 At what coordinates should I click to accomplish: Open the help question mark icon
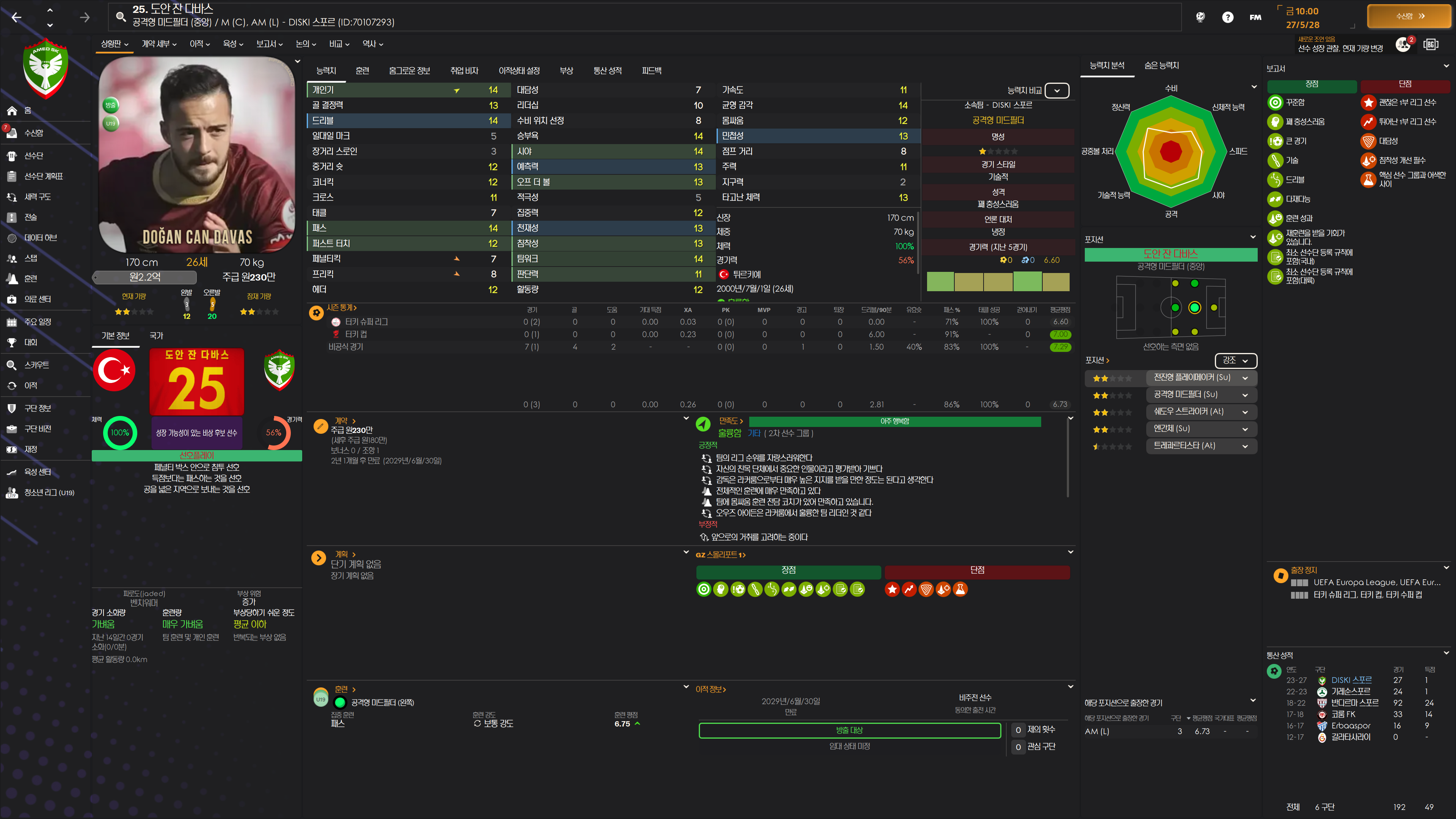(x=1227, y=17)
